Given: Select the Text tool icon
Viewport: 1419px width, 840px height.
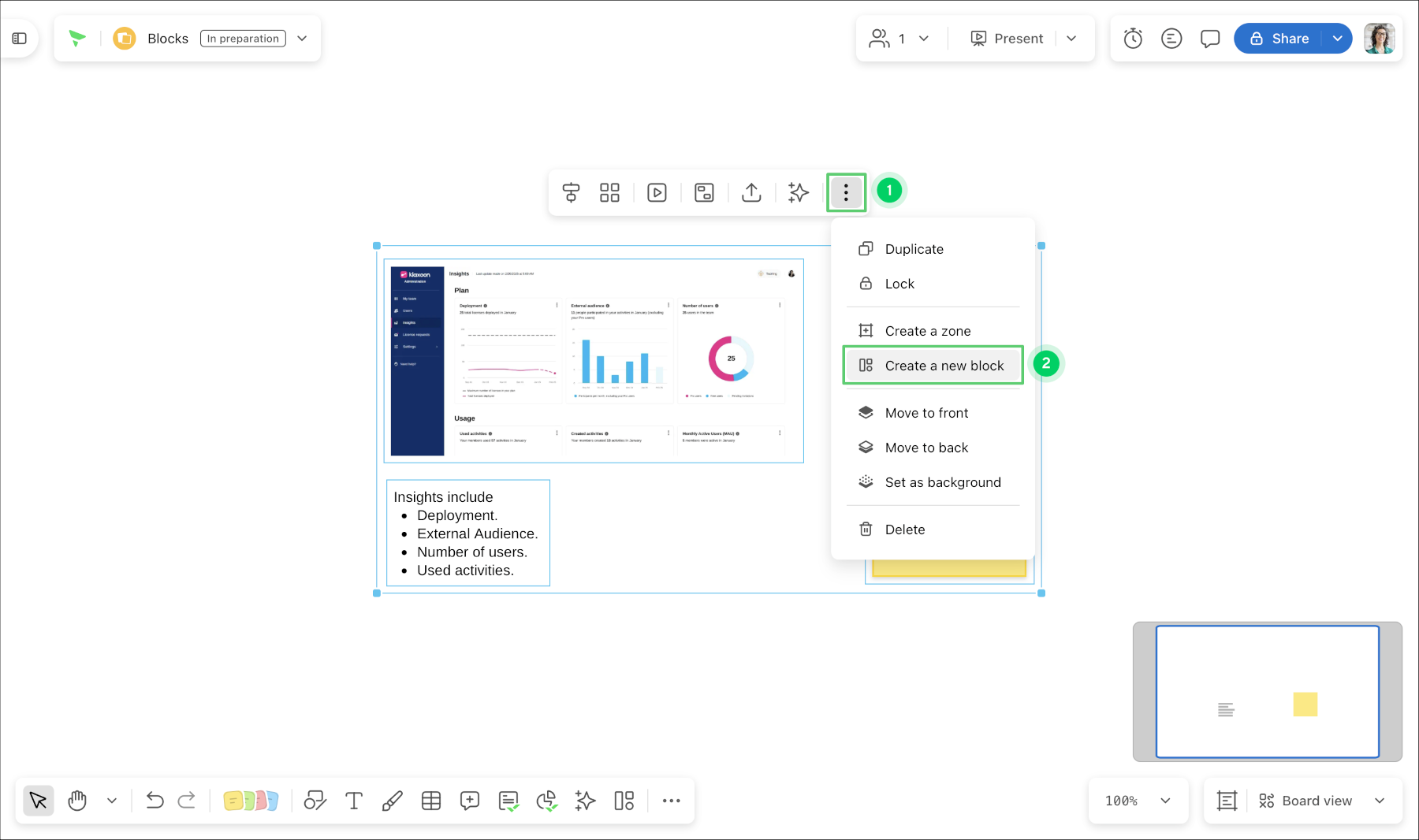Looking at the screenshot, I should pos(354,801).
